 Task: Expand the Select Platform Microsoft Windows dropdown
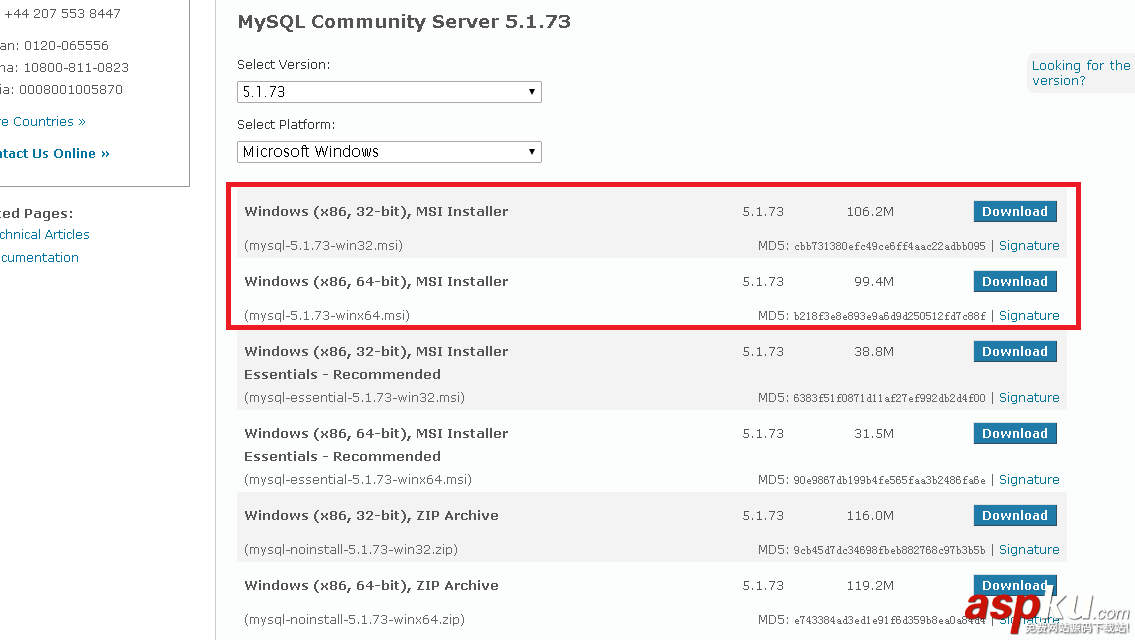click(388, 152)
